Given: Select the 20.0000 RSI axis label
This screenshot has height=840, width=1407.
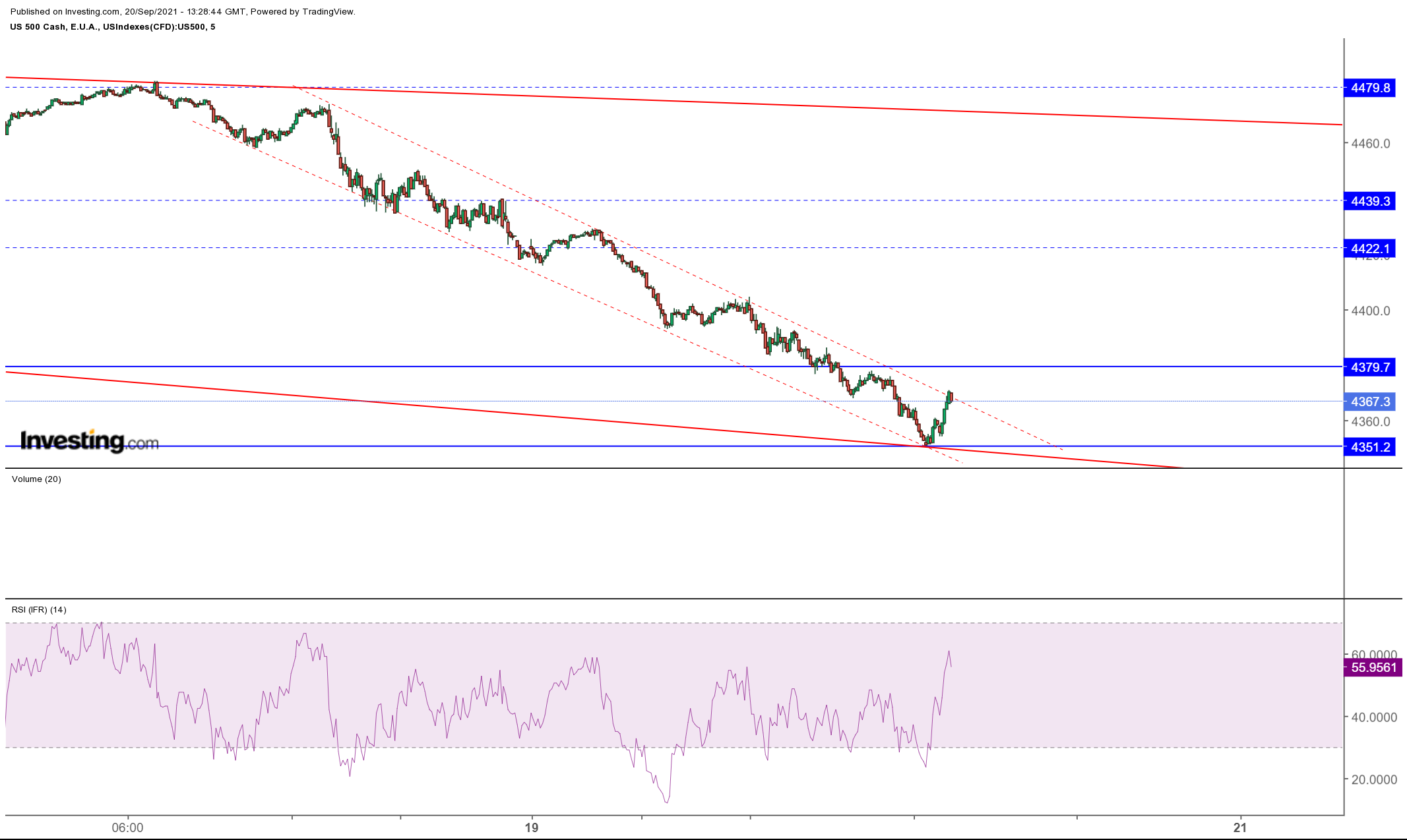Looking at the screenshot, I should pos(1373,779).
